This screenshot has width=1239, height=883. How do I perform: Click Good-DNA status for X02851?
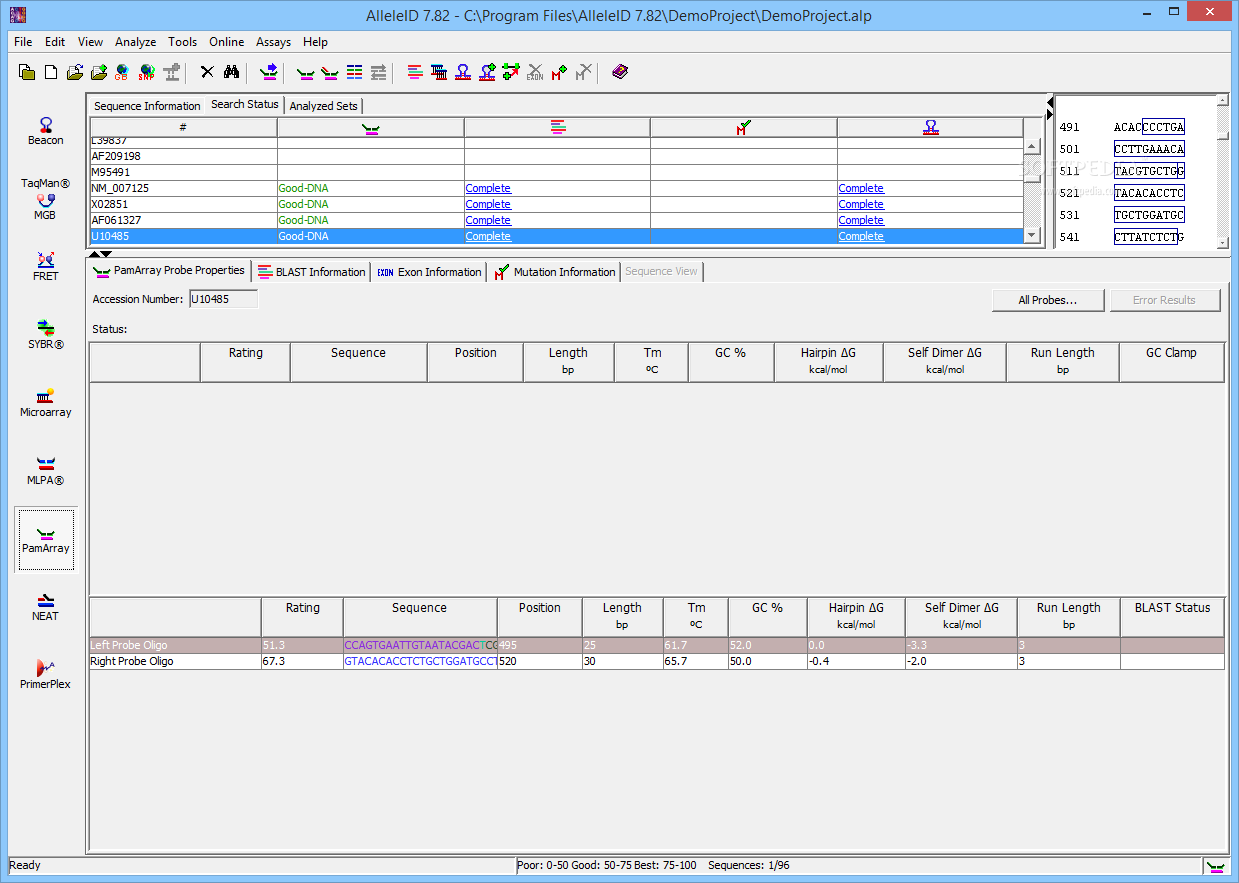pos(303,204)
